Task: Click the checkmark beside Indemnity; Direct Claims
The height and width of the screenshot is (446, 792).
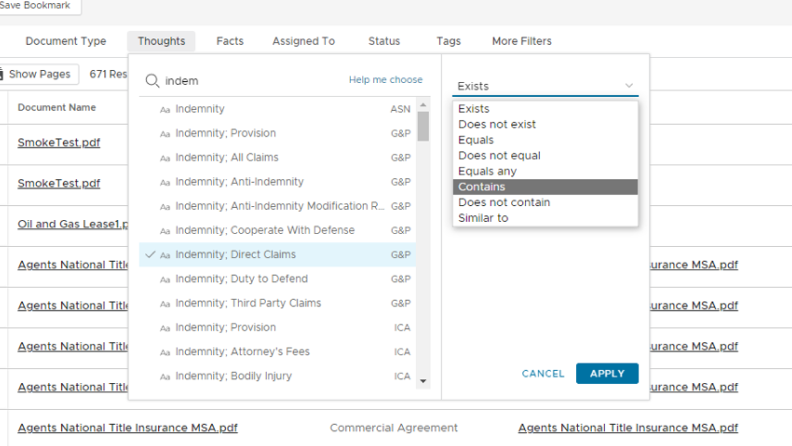Action: (x=150, y=255)
